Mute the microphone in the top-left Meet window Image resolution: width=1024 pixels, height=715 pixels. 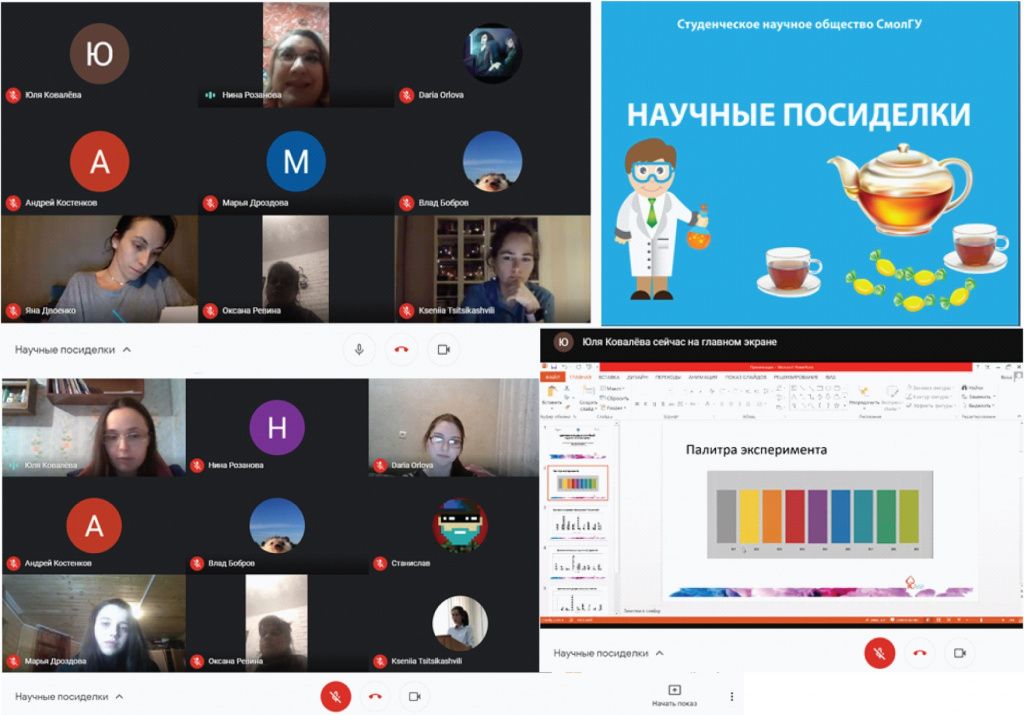(359, 349)
